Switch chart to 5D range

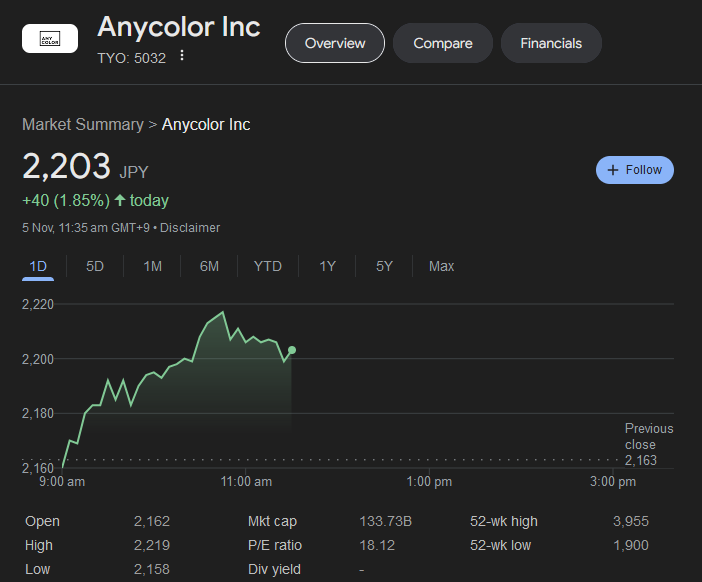pos(95,266)
